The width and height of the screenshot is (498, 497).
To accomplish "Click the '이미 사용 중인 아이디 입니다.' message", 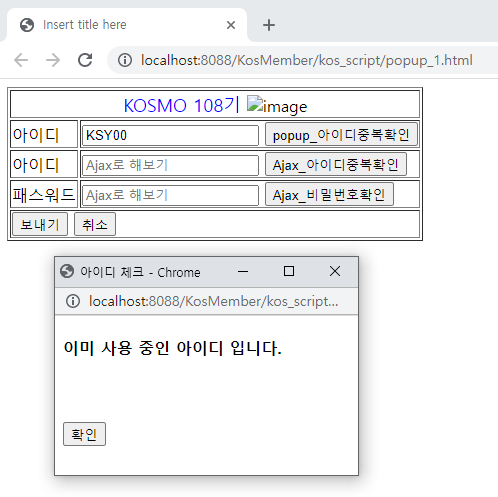I will [x=173, y=348].
